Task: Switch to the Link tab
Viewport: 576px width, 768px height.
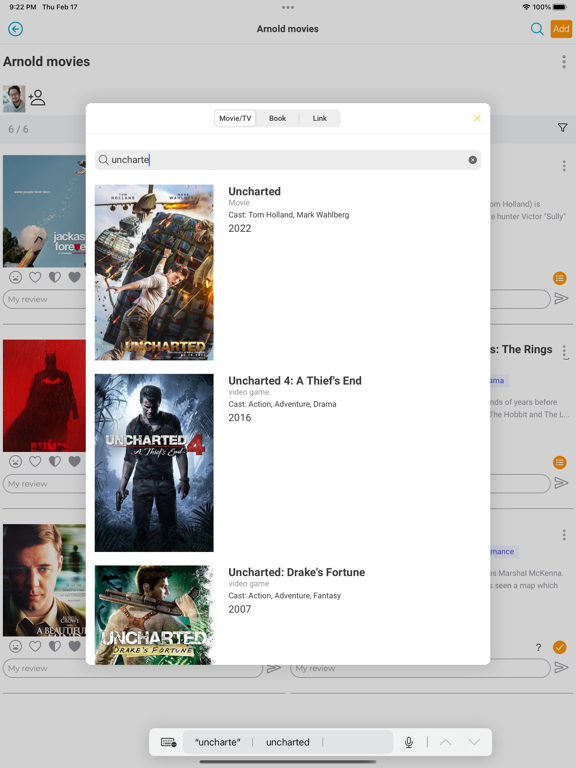Action: point(319,118)
